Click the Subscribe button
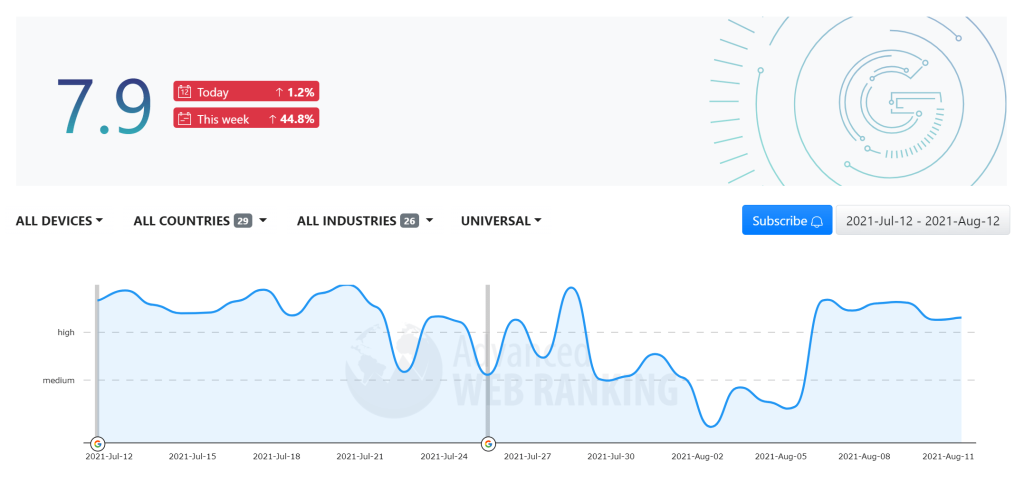 (x=787, y=221)
